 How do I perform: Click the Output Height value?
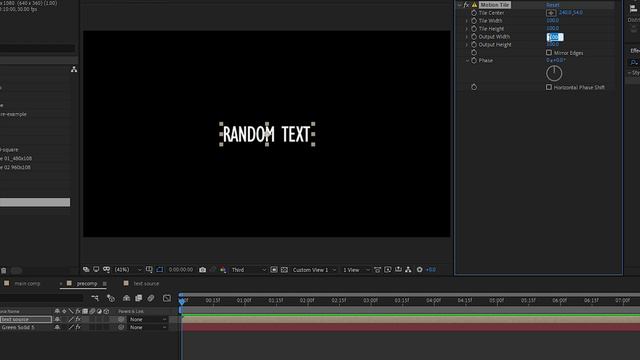(553, 44)
